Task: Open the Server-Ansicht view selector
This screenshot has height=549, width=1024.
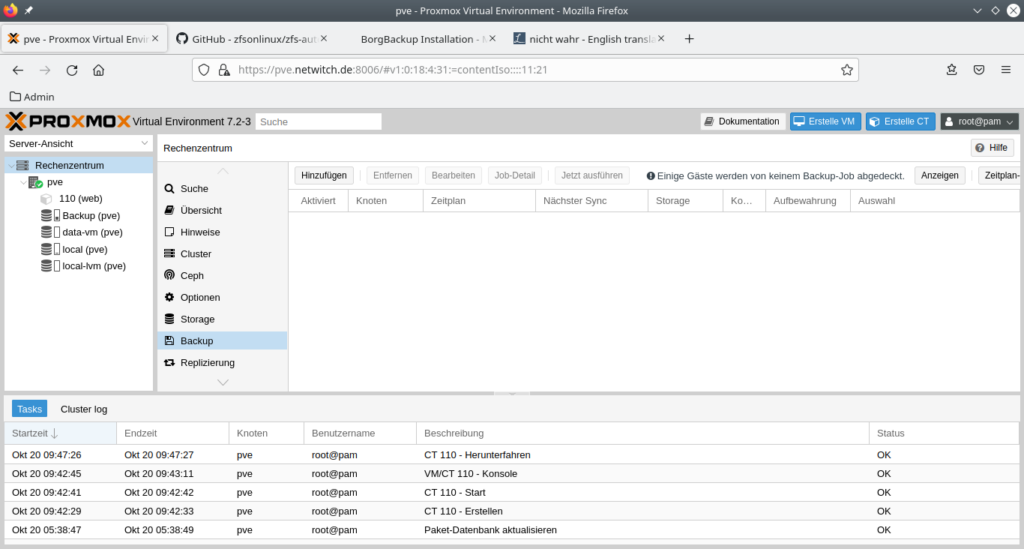Action: pos(78,144)
